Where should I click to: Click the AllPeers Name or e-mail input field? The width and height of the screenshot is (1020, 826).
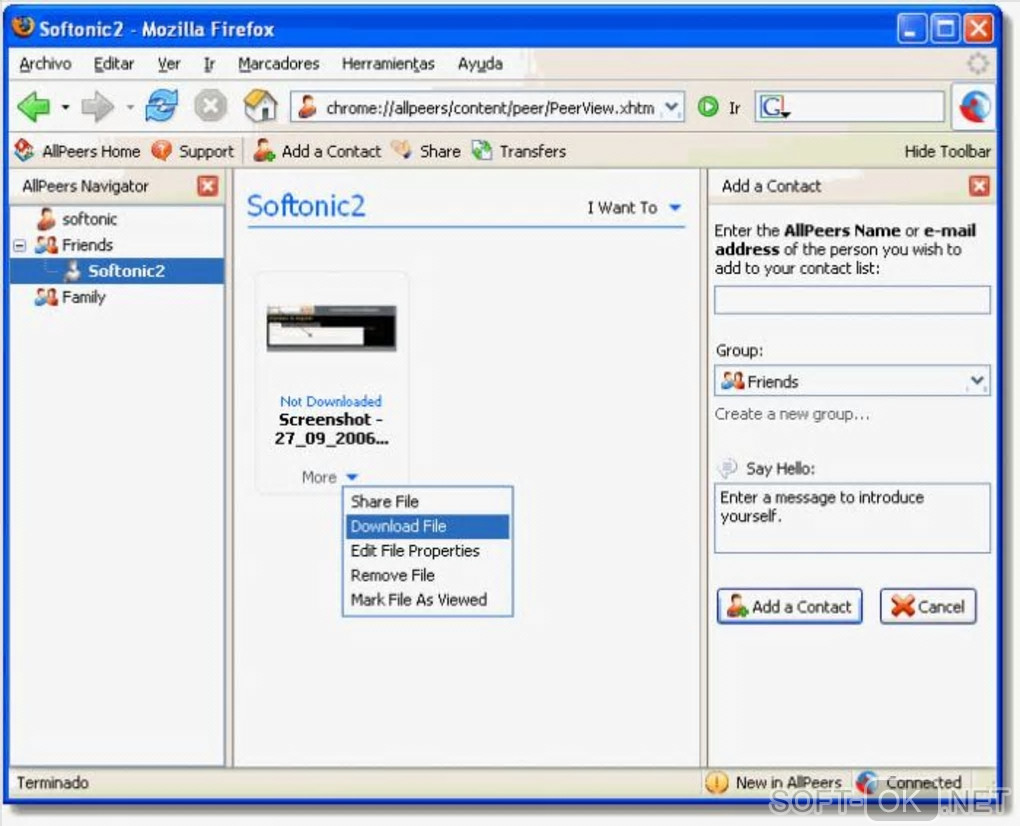[x=852, y=300]
